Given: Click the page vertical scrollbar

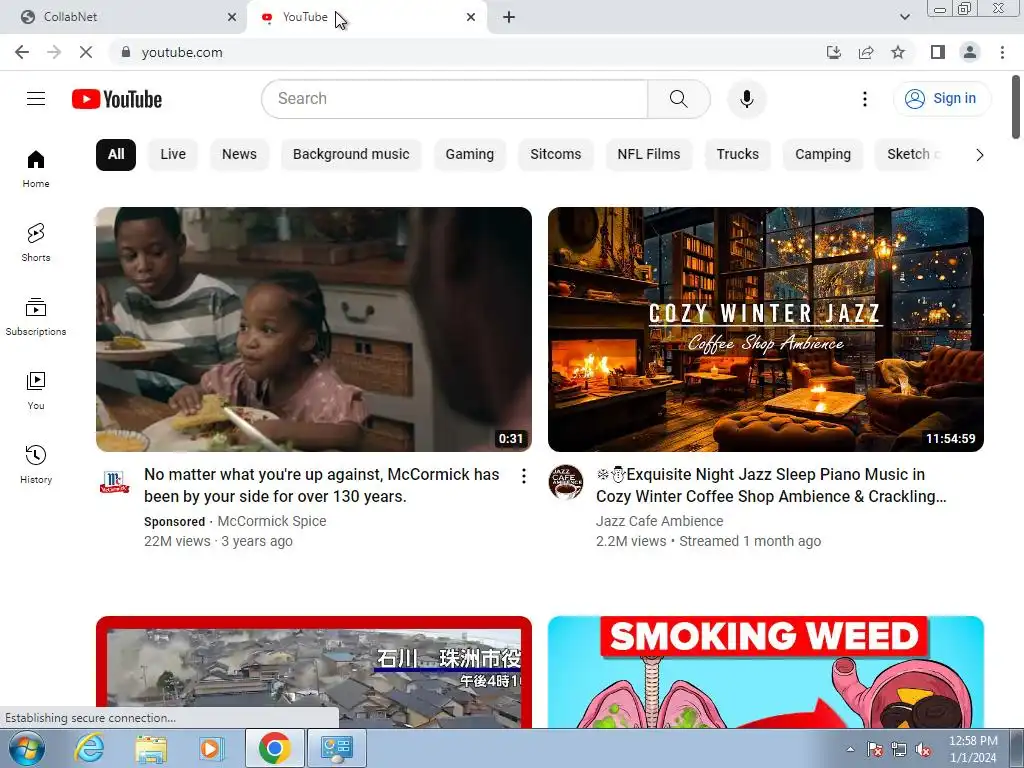Looking at the screenshot, I should pyautogui.click(x=1016, y=107).
